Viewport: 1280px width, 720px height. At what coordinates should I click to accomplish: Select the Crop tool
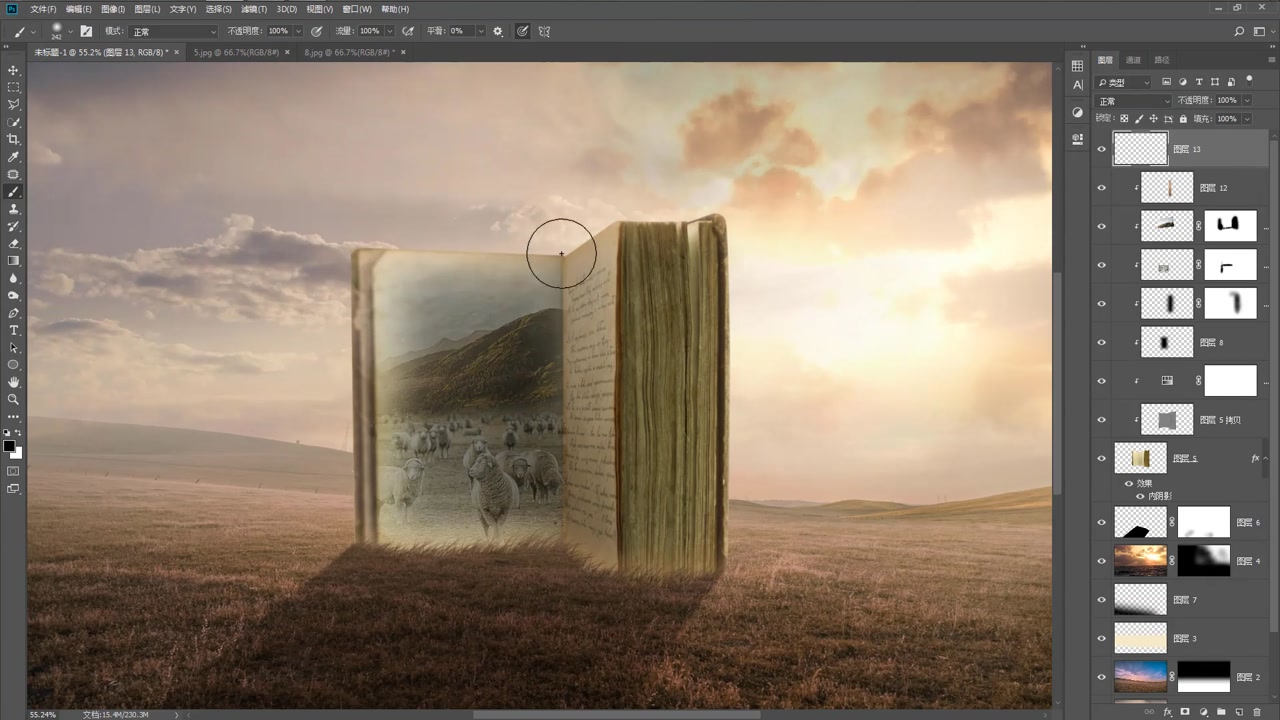pos(13,139)
